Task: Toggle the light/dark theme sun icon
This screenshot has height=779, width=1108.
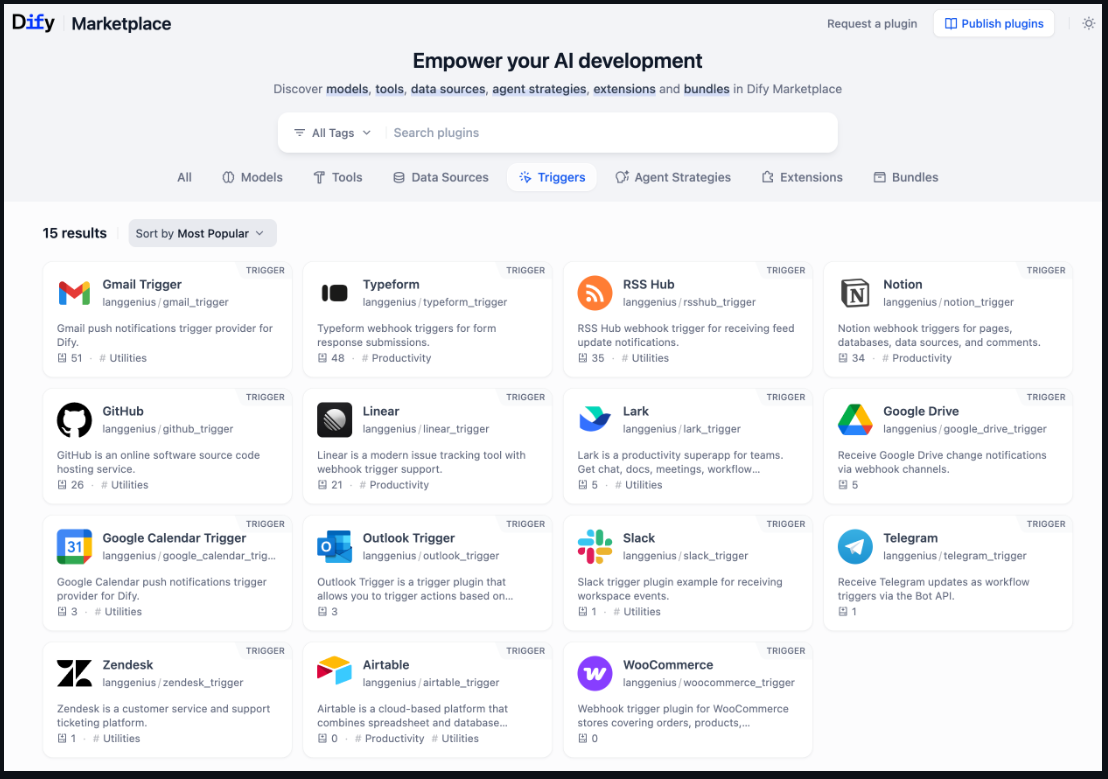Action: (1088, 24)
